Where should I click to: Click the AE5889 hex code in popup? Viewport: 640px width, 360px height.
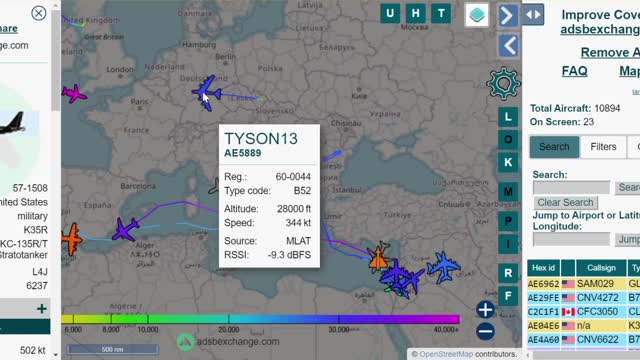pyautogui.click(x=242, y=153)
